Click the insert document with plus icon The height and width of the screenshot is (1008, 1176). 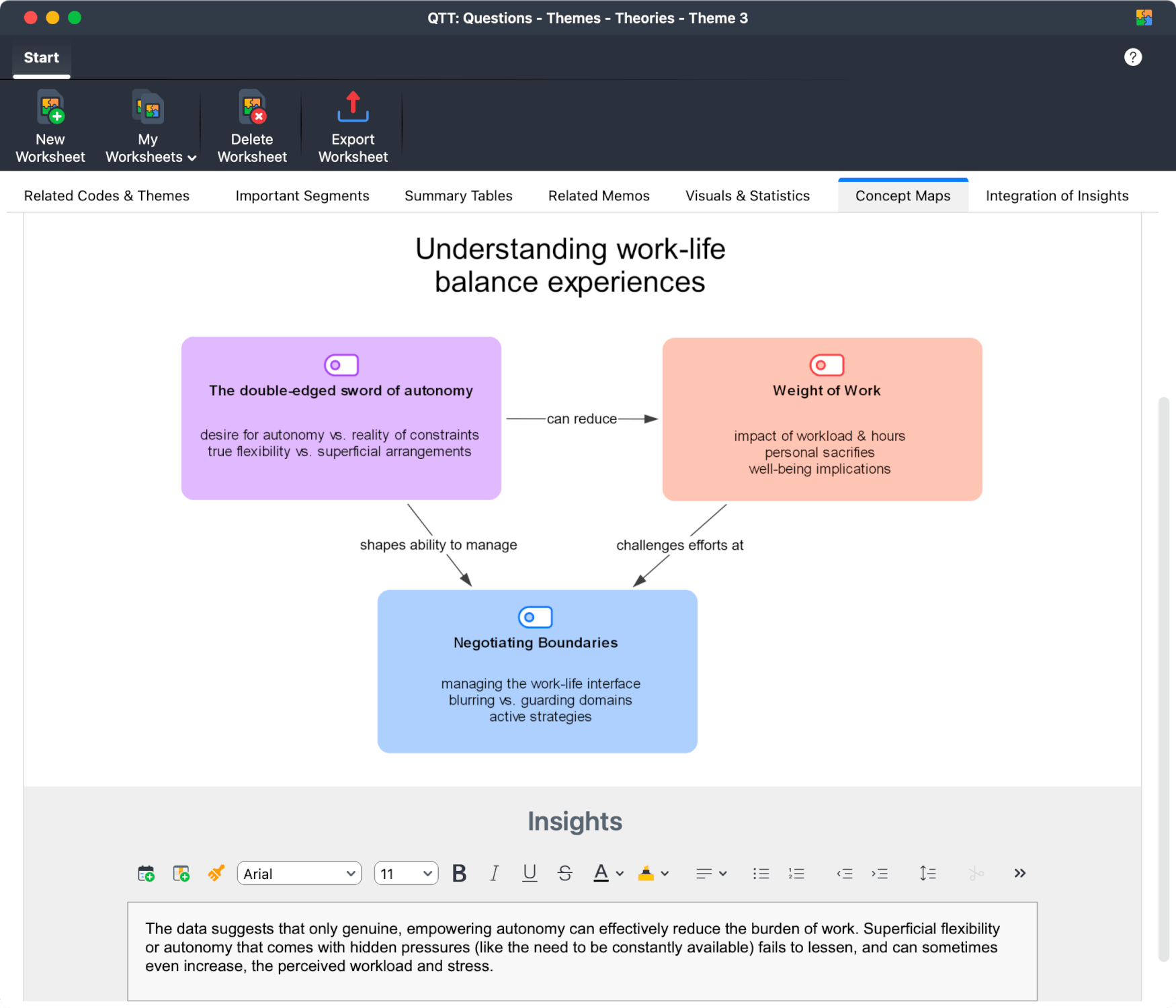point(181,874)
